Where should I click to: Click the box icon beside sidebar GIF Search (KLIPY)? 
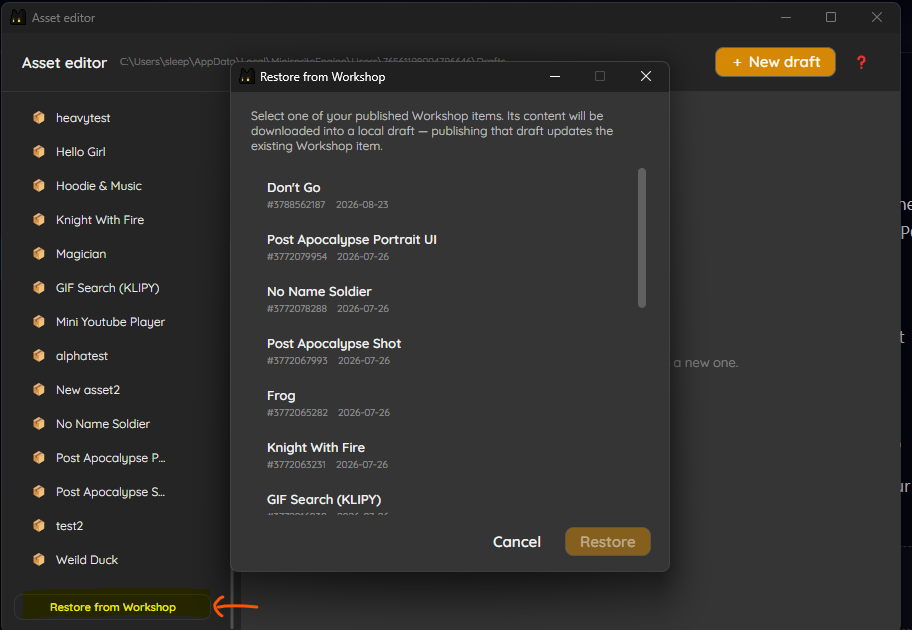39,287
